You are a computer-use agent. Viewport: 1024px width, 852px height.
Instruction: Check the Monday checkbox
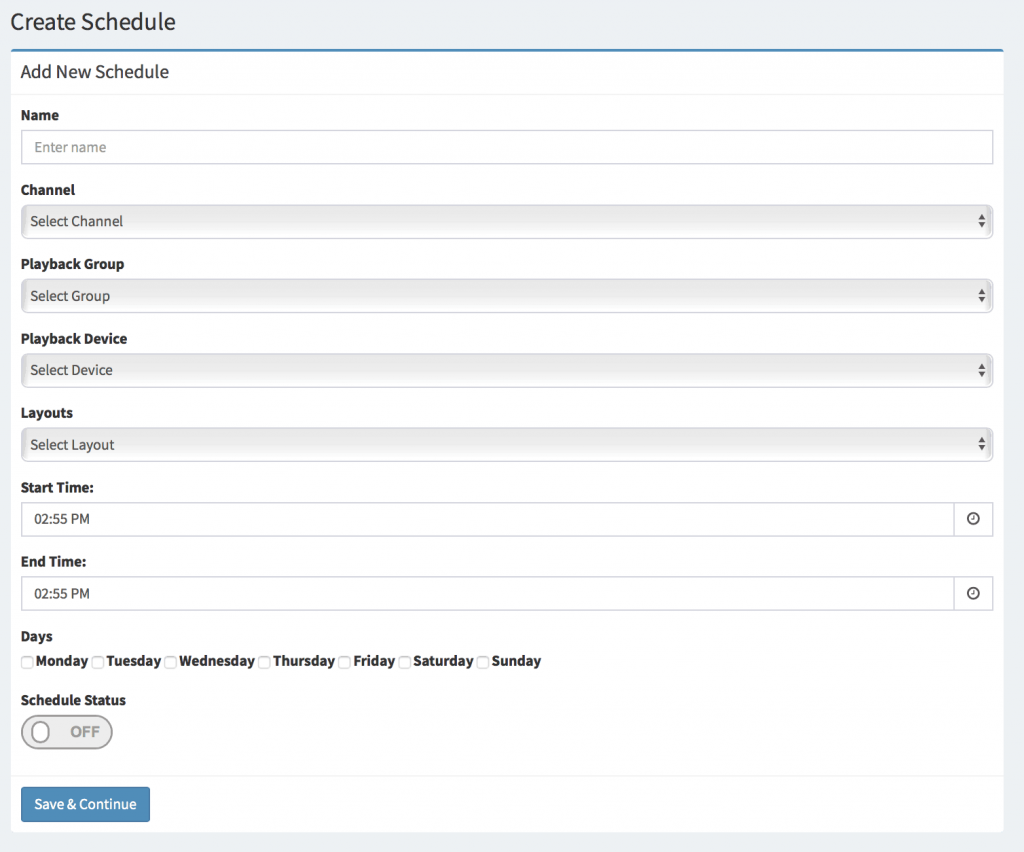(x=27, y=662)
